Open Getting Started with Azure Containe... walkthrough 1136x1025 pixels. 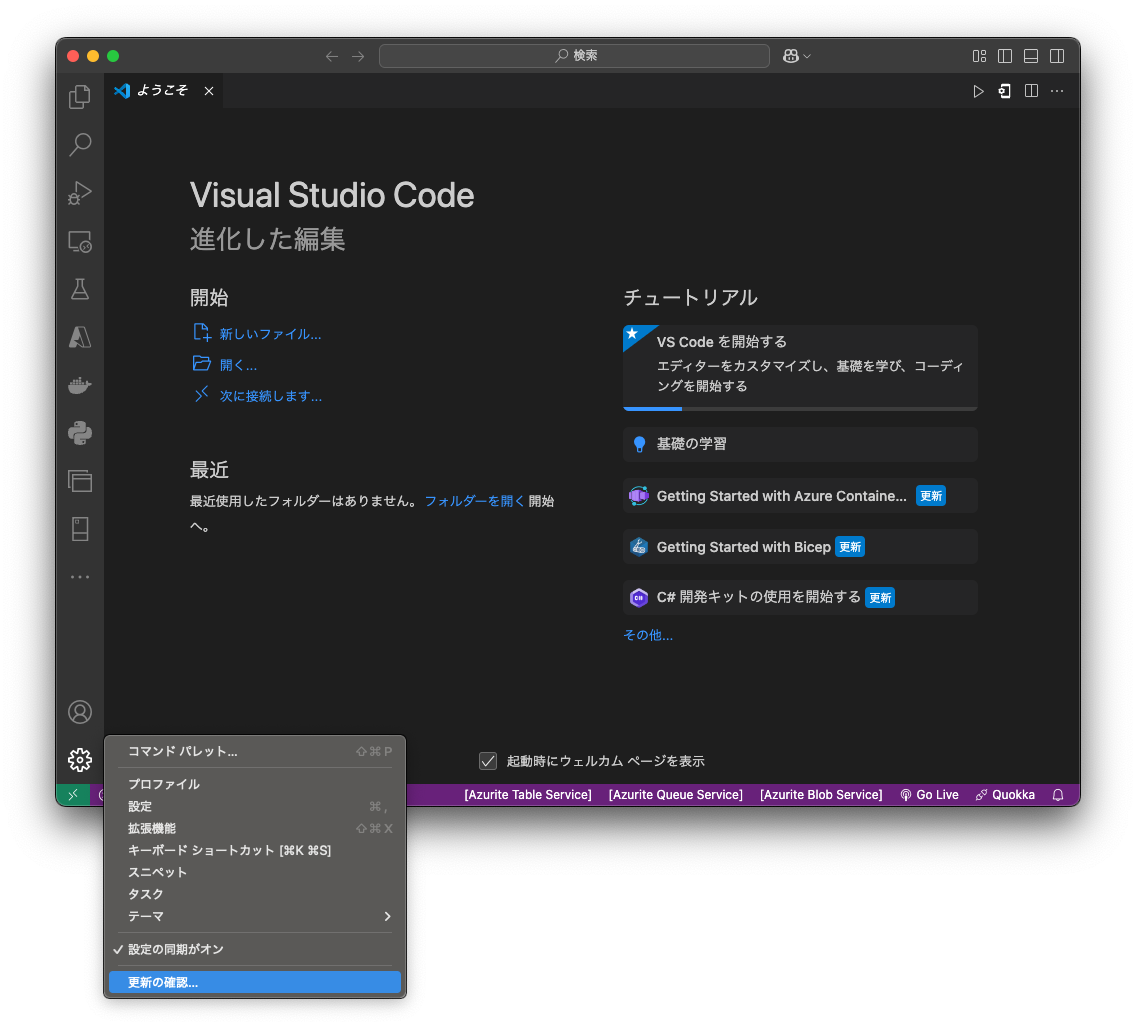click(800, 496)
